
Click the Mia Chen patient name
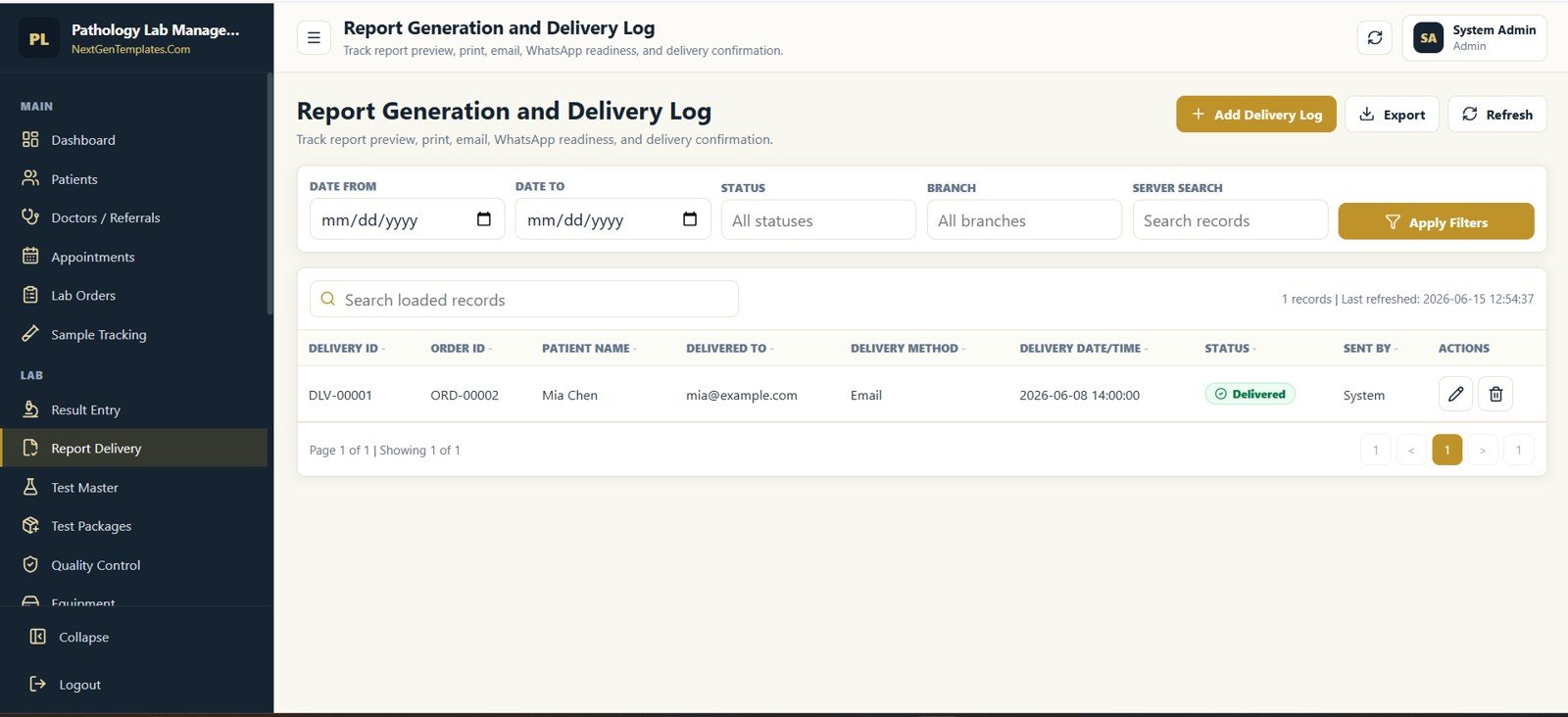tap(569, 395)
